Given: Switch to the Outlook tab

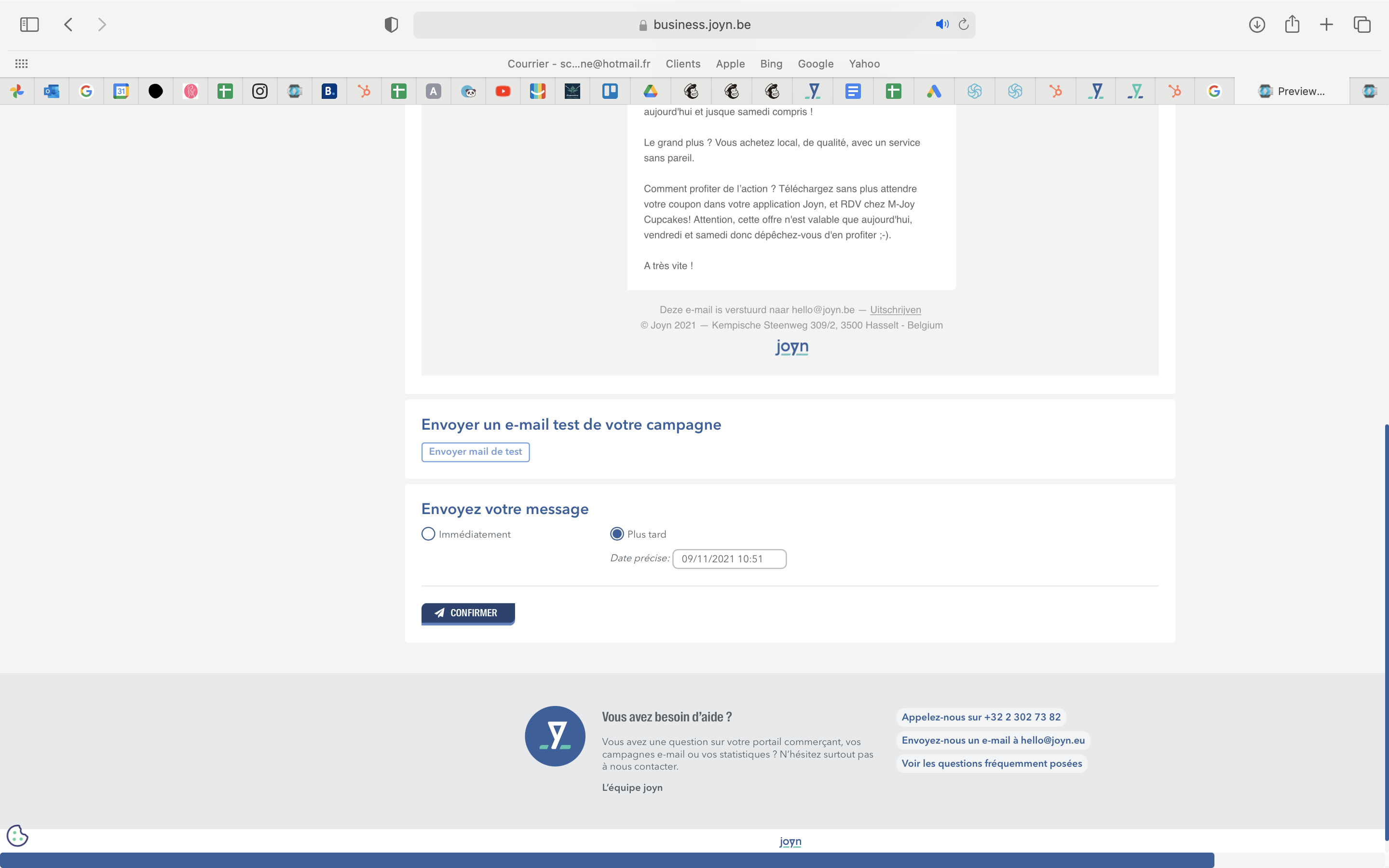Looking at the screenshot, I should point(52,91).
